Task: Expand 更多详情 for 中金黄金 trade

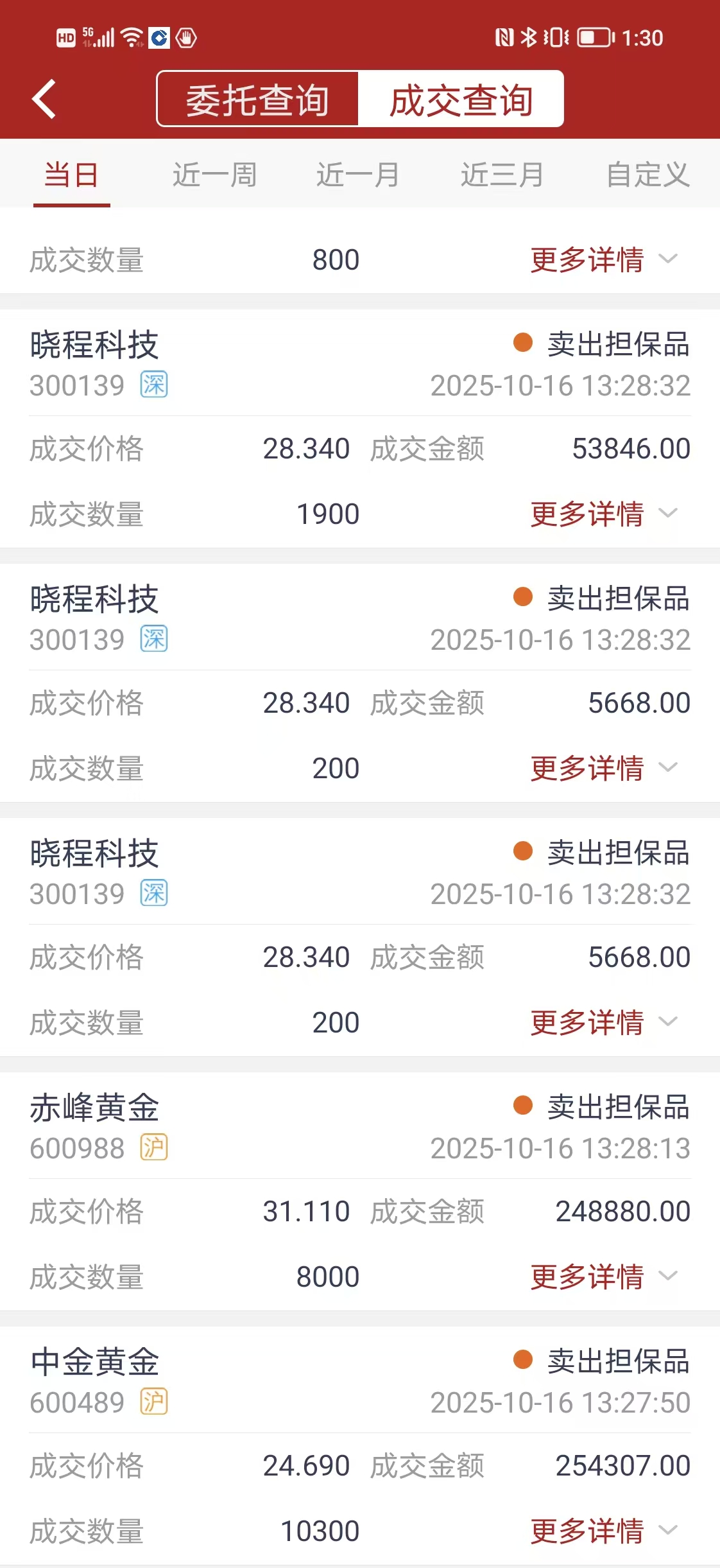Action: [604, 1531]
